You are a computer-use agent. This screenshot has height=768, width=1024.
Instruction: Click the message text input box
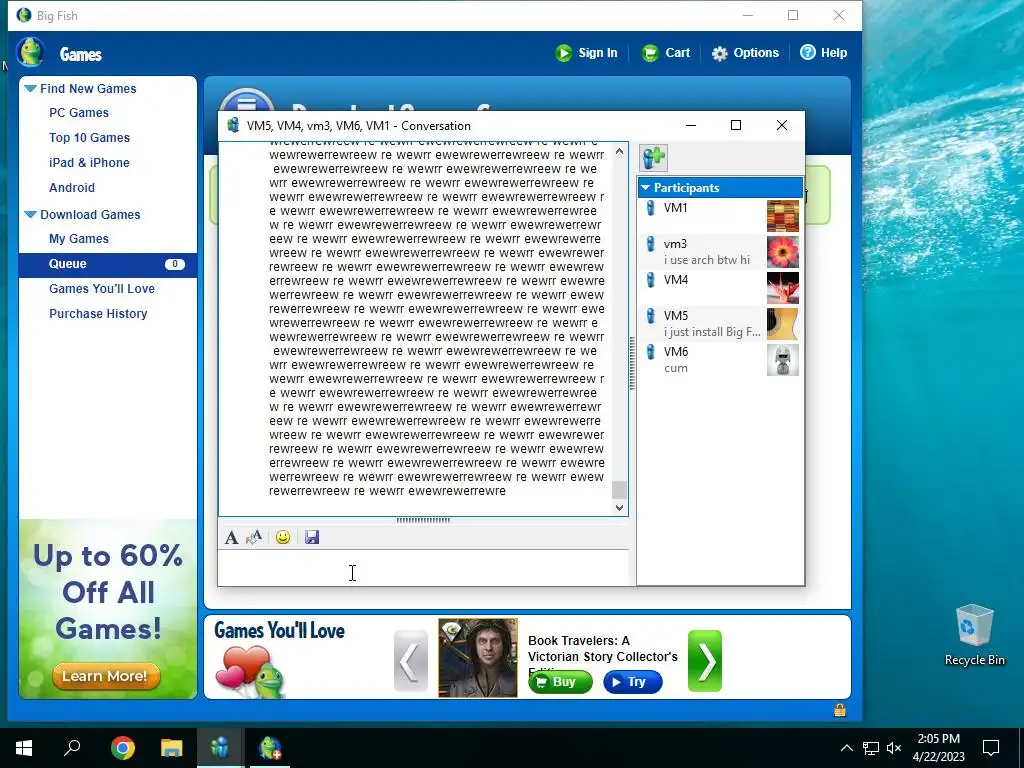tap(423, 568)
